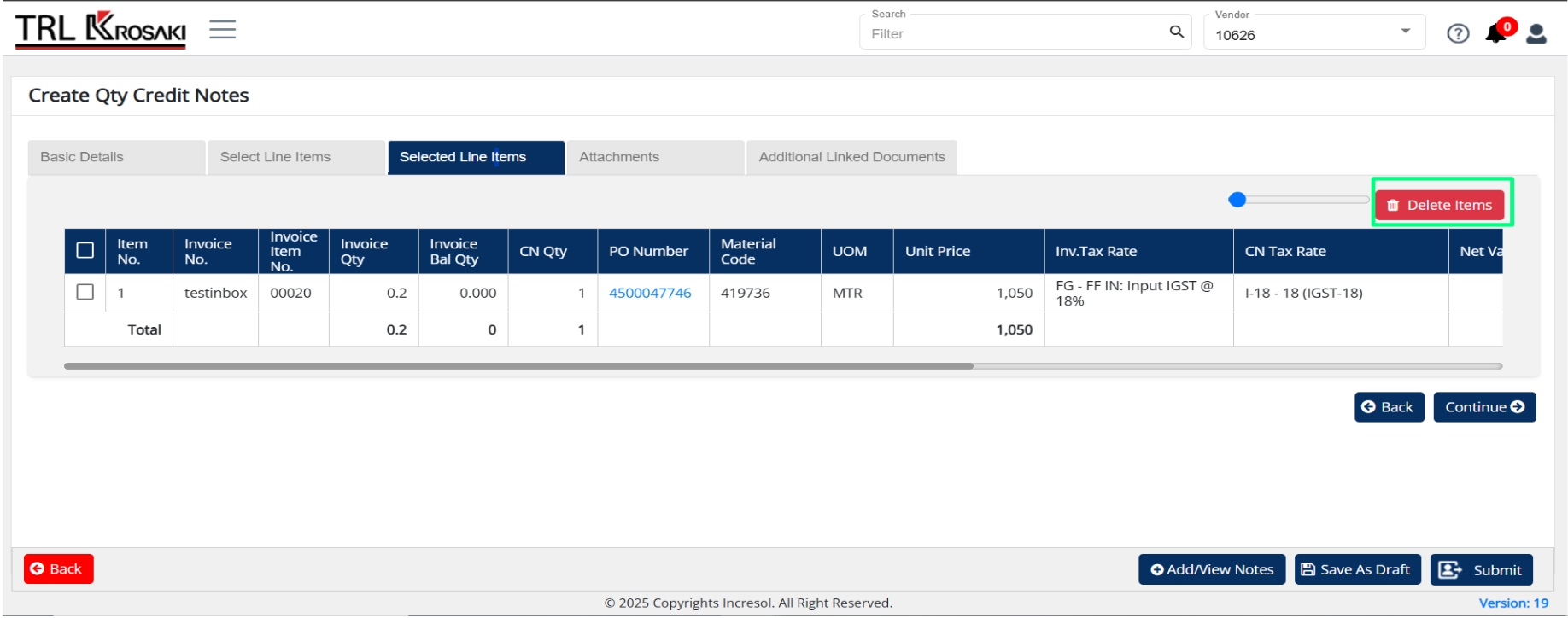Click the testinbox invoice cell
1568x618 pixels.
(215, 293)
